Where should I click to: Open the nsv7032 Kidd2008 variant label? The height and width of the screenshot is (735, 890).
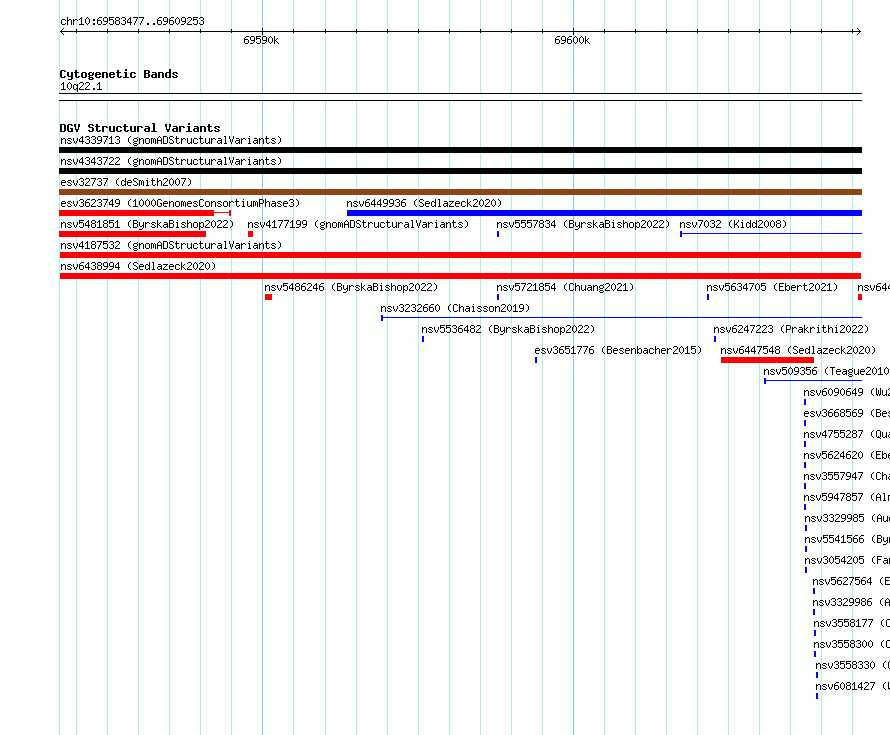coord(733,224)
